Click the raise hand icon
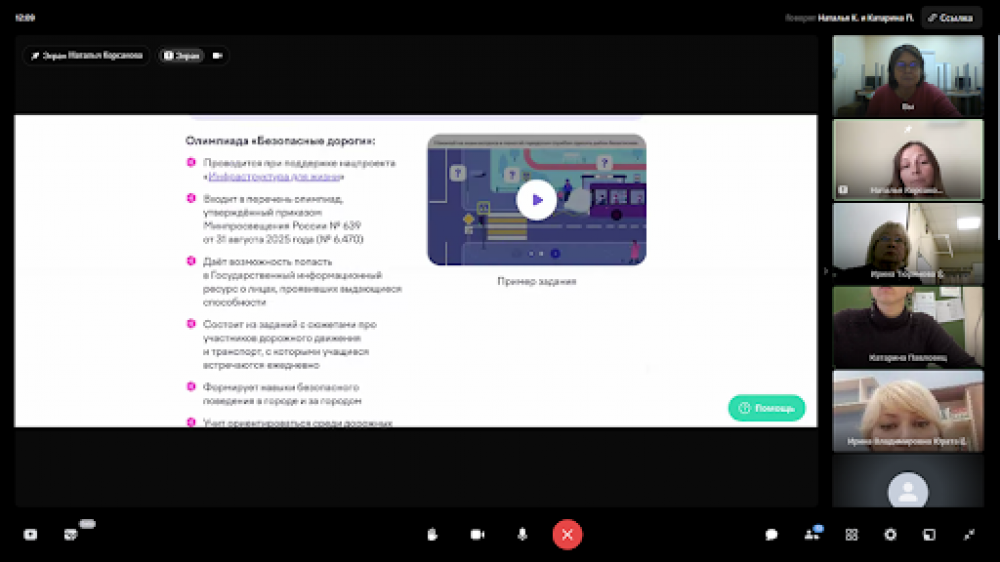Viewport: 1000px width, 562px height. (432, 535)
